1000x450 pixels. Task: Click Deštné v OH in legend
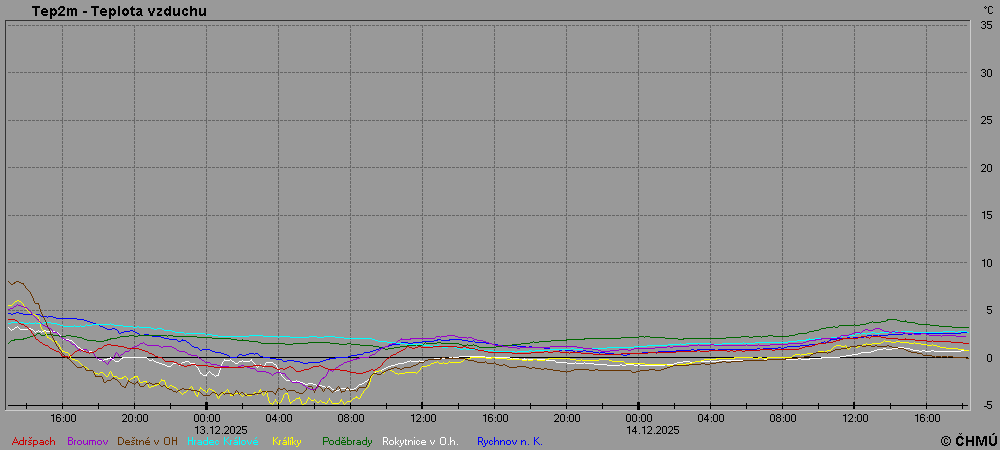pyautogui.click(x=147, y=441)
